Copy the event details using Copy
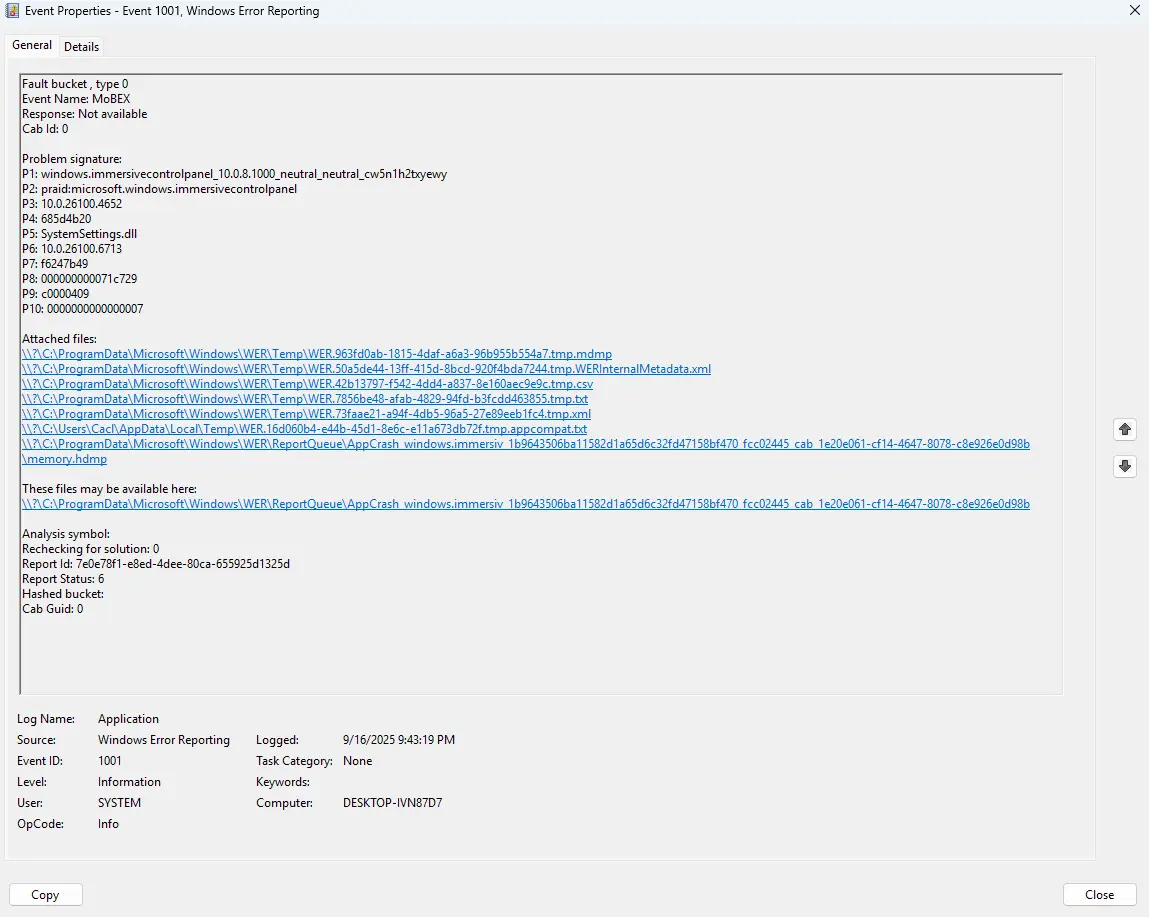Image resolution: width=1149 pixels, height=917 pixels. [45, 894]
